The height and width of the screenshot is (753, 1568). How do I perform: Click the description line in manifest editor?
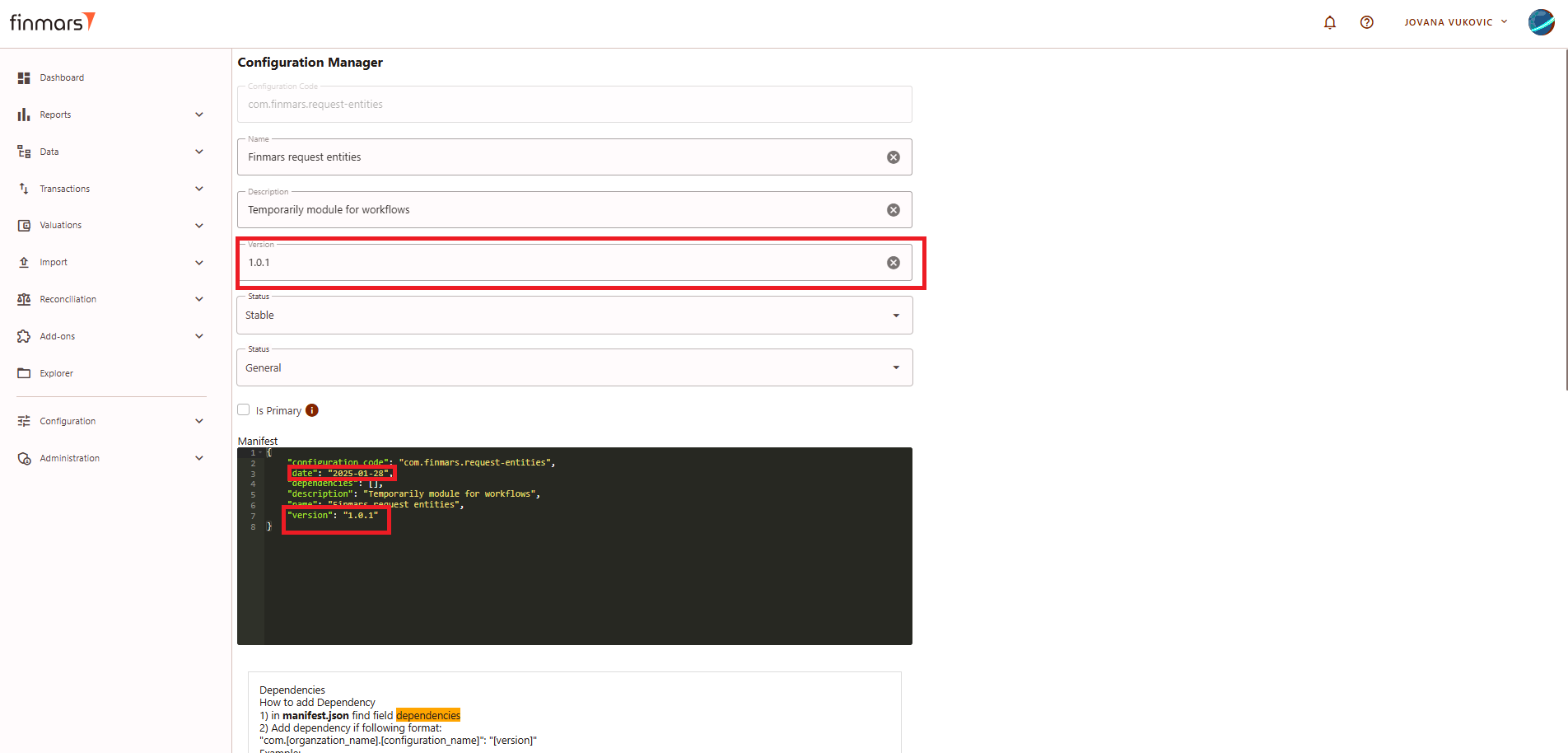point(413,494)
